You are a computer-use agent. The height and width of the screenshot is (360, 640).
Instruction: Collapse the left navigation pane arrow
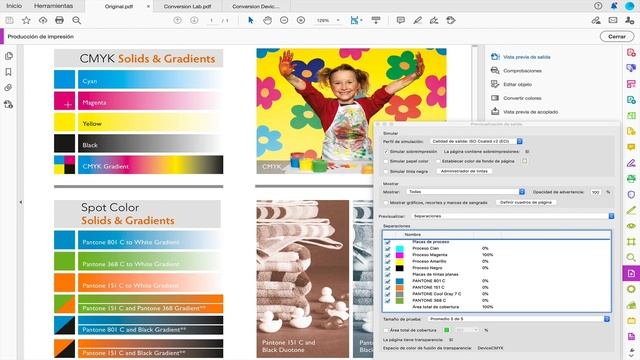20,202
